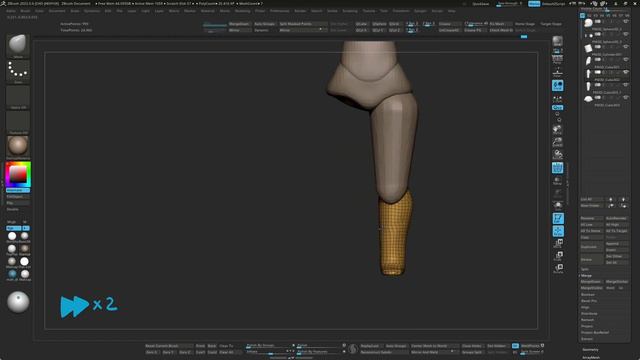Click the white gizmo sphere at bottom left
Image resolution: width=640 pixels, height=360 pixels.
18,302
